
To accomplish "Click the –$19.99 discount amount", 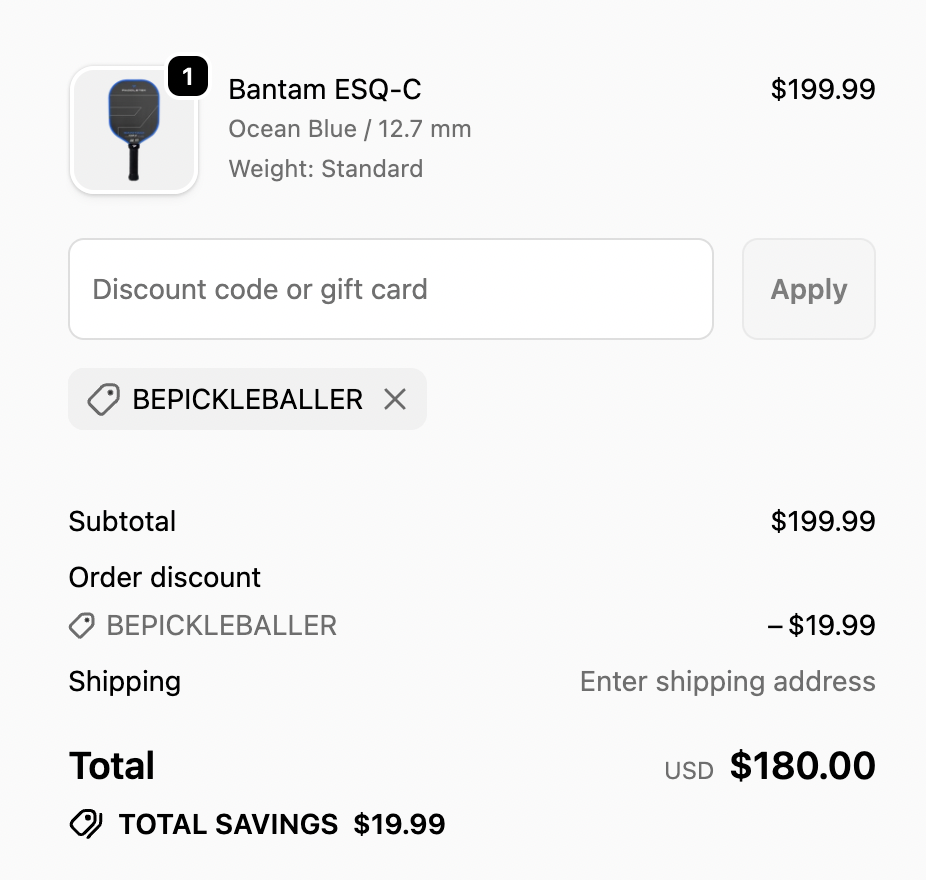I will 821,626.
